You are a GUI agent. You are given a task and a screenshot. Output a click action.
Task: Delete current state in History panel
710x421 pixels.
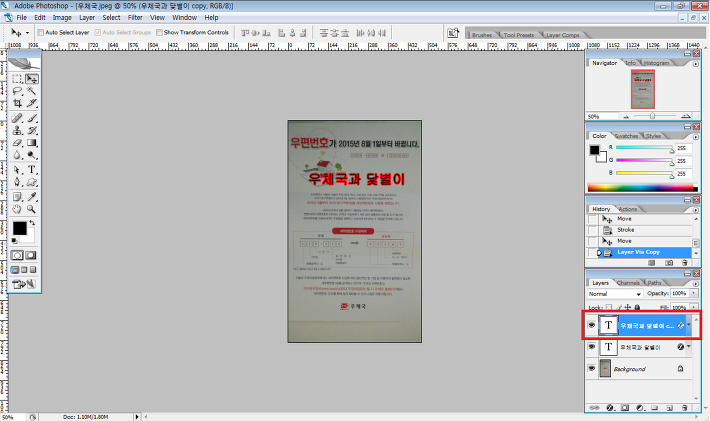[x=684, y=263]
